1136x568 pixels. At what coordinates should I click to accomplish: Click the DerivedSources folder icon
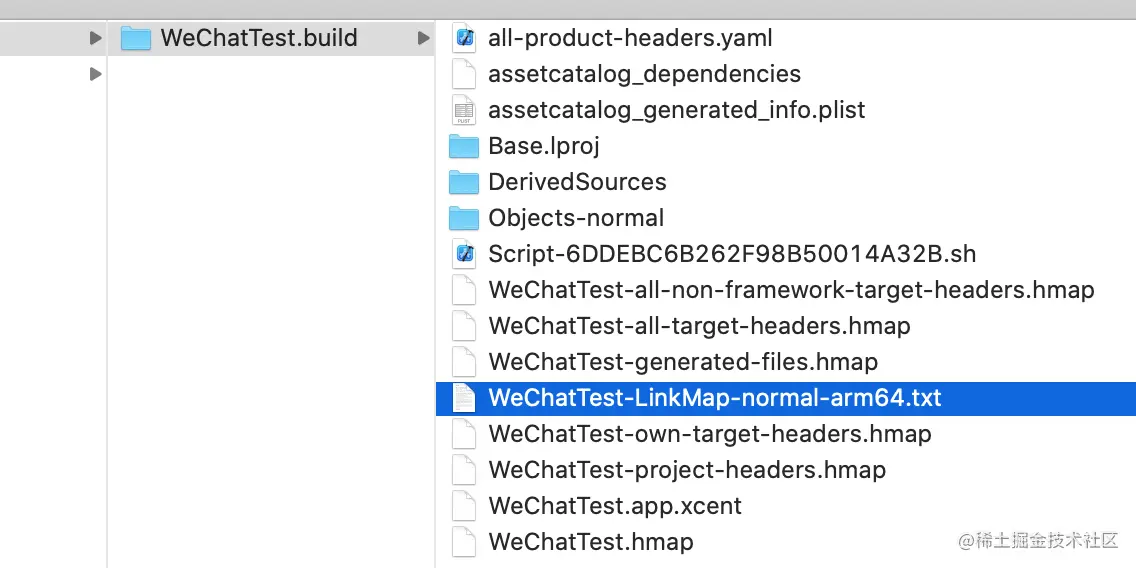pyautogui.click(x=464, y=182)
